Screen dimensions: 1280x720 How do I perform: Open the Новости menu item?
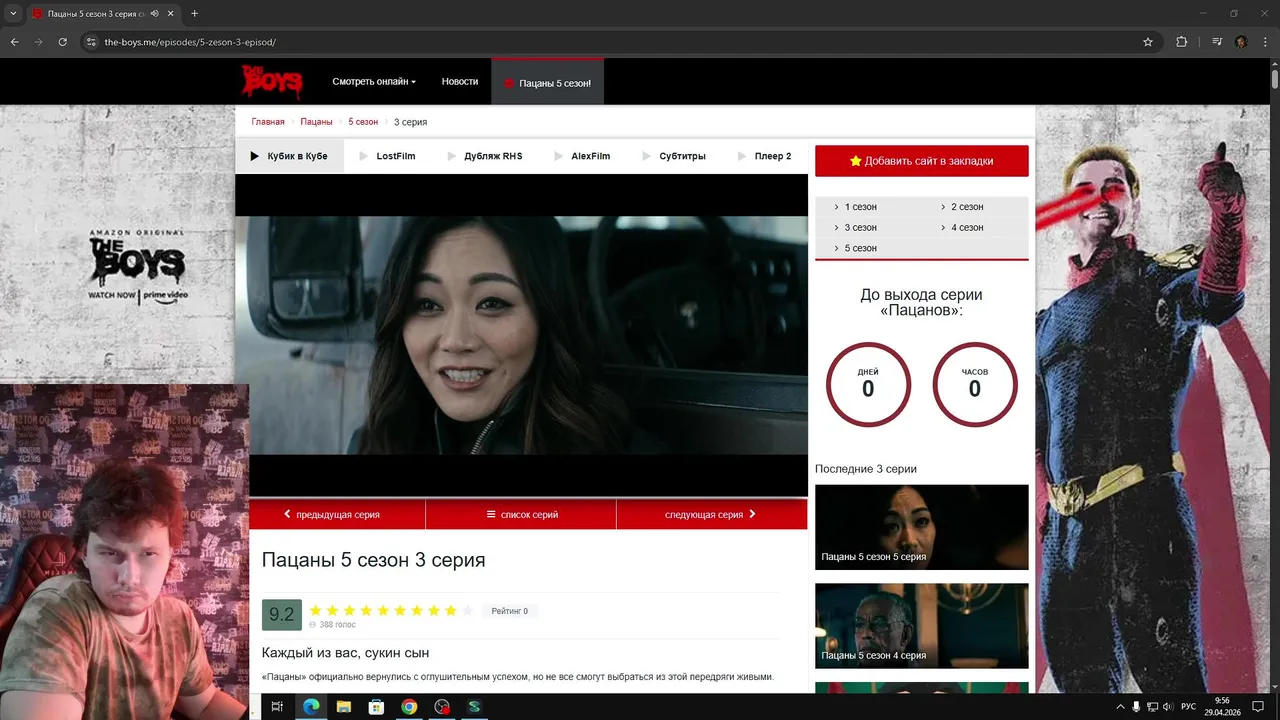click(460, 81)
